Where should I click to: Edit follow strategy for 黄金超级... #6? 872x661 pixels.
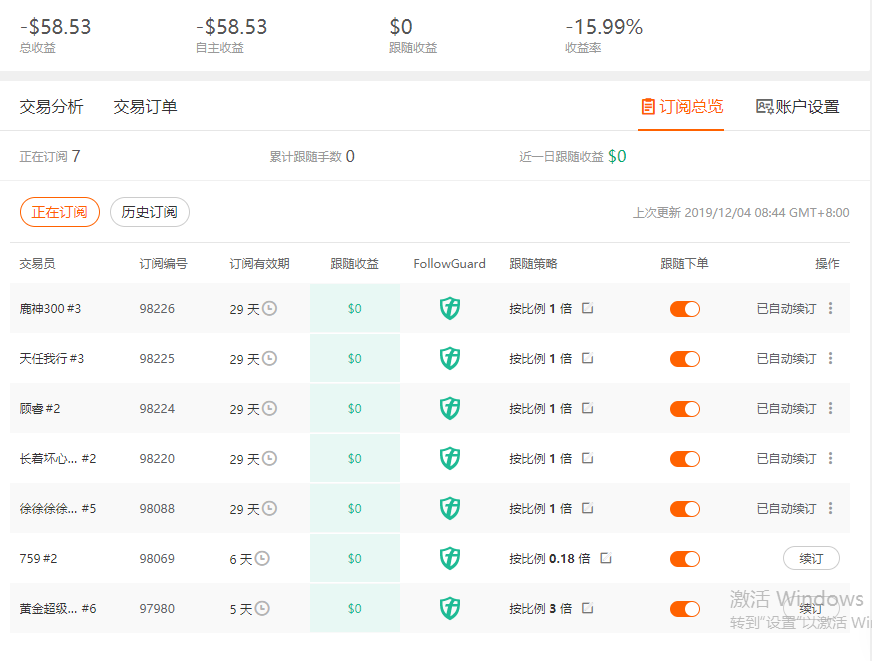(588, 608)
